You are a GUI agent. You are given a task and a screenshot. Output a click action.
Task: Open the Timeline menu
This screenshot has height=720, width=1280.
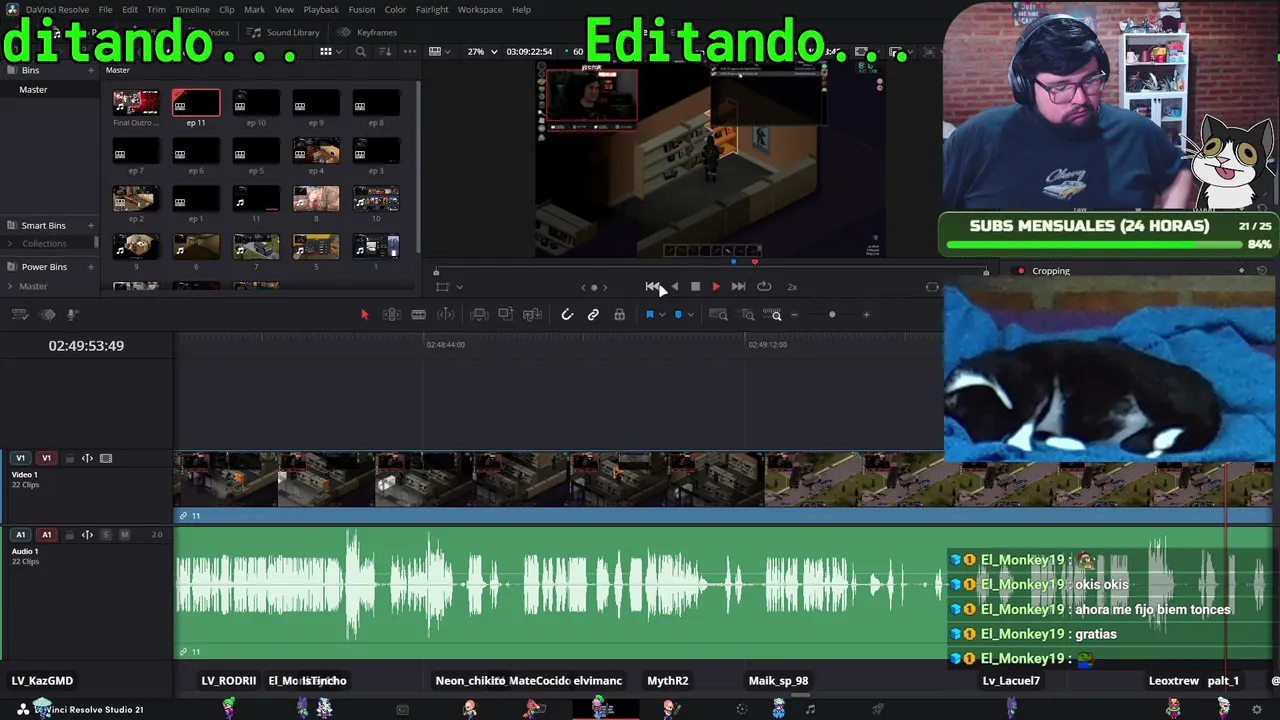click(x=192, y=10)
